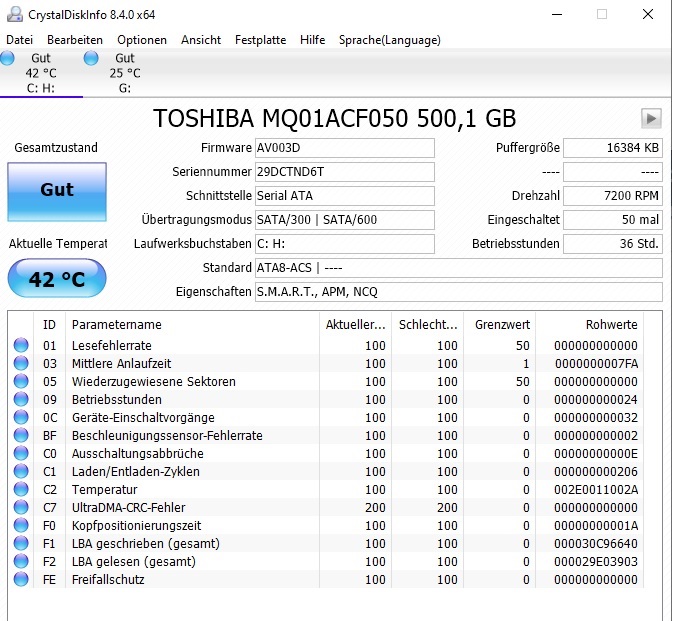The image size is (678, 621).
Task: Click the TOSHIBA MQ01ACF050 500,1 GB title
Action: 334,118
